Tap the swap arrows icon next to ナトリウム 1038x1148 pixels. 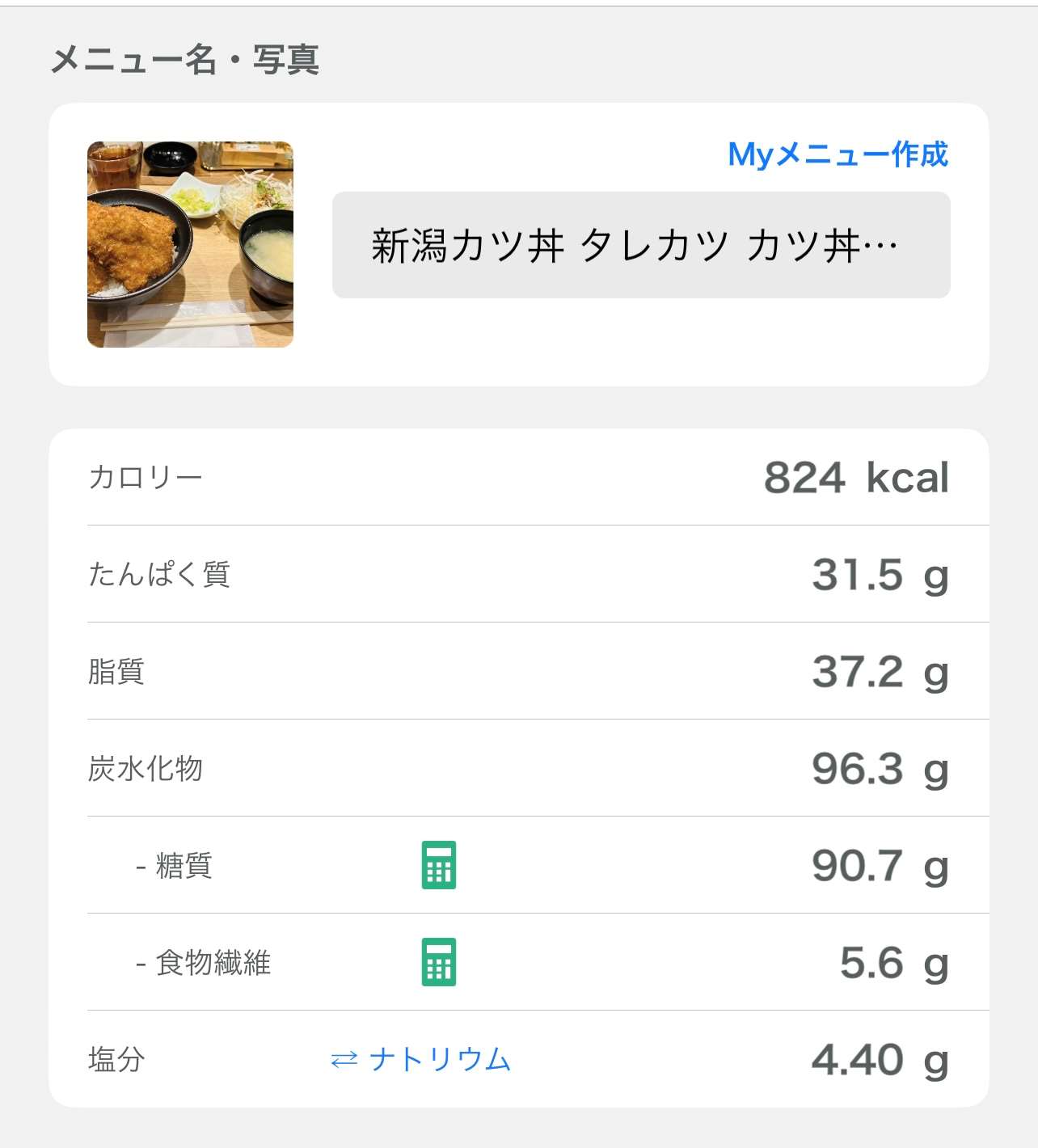coord(344,1059)
